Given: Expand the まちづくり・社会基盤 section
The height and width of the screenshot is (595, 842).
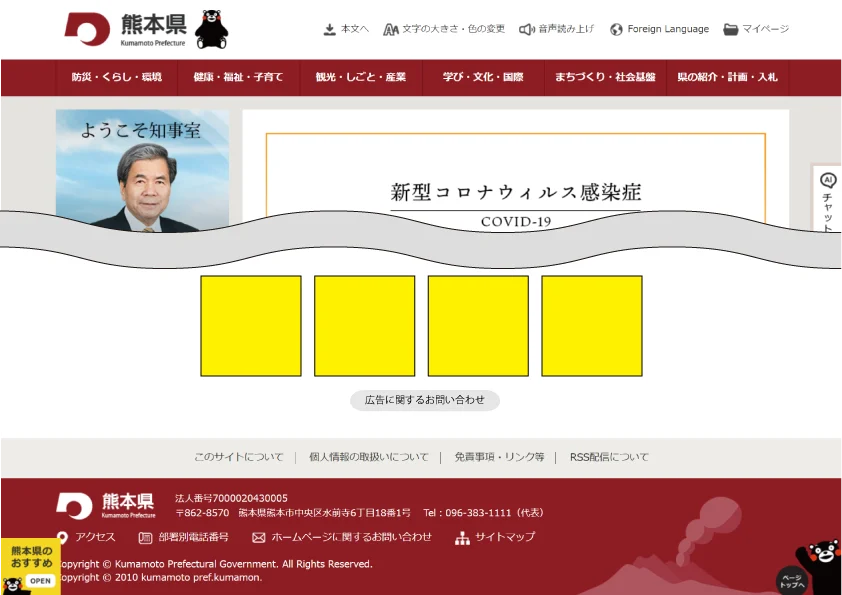Looking at the screenshot, I should [604, 77].
